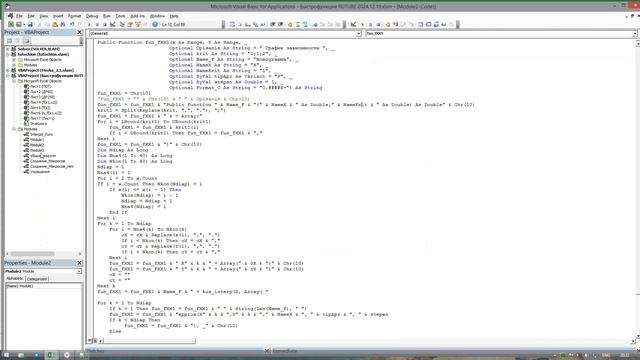Click View Object in Project panel
Viewport: 640px width, 360px height.
tap(18, 41)
